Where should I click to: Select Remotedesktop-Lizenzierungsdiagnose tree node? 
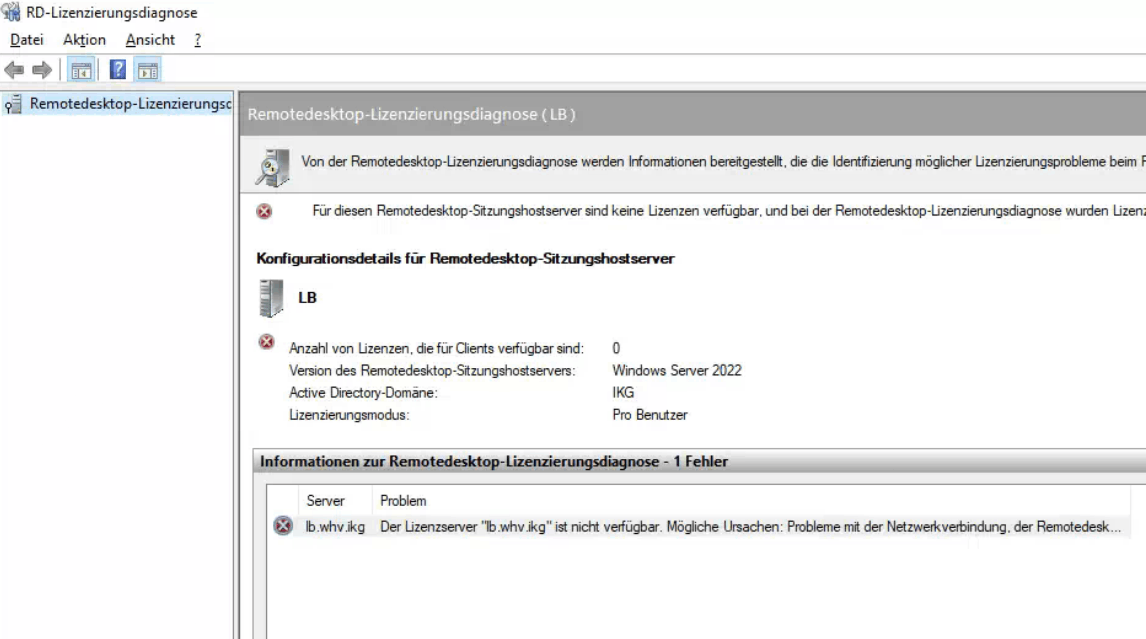[x=117, y=104]
